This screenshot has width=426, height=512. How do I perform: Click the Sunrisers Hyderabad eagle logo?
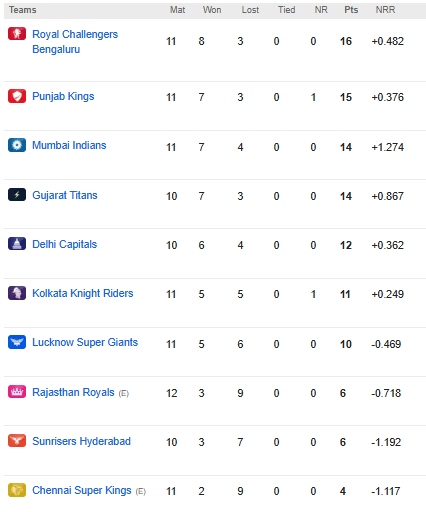click(17, 441)
